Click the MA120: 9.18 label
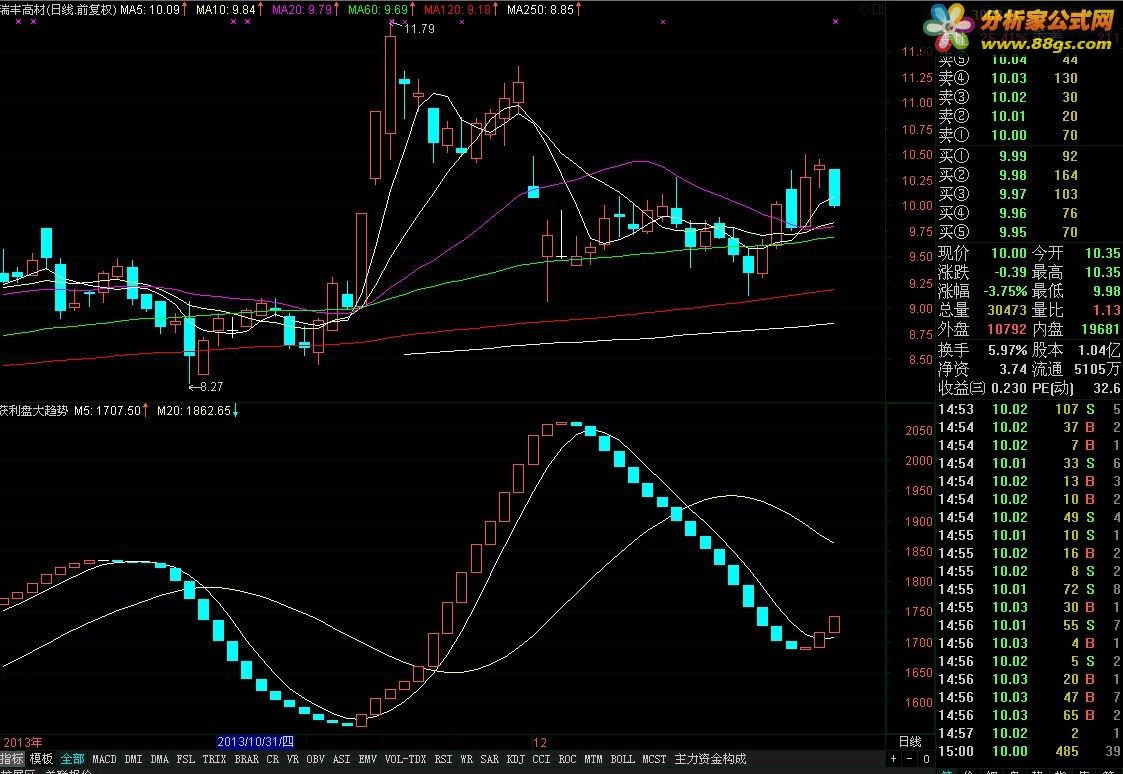The height and width of the screenshot is (774, 1123). coord(457,9)
